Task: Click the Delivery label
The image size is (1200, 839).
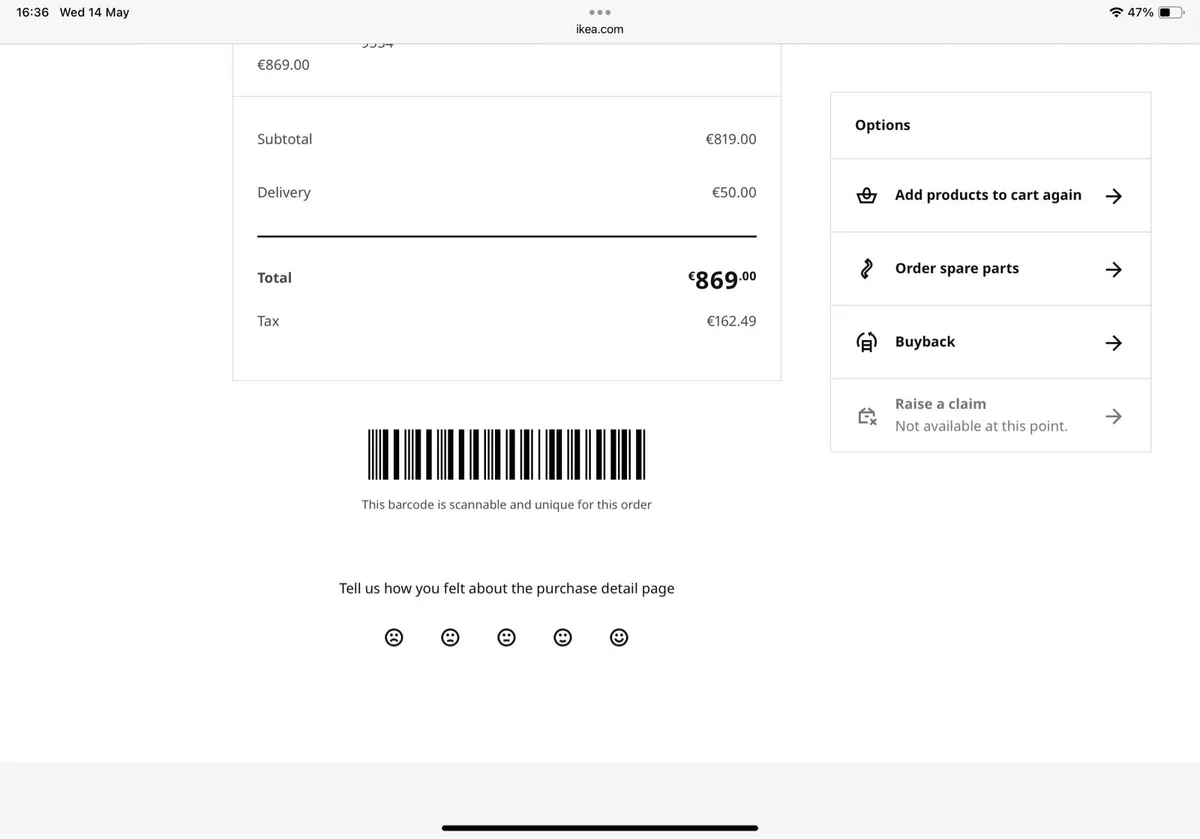Action: (284, 192)
